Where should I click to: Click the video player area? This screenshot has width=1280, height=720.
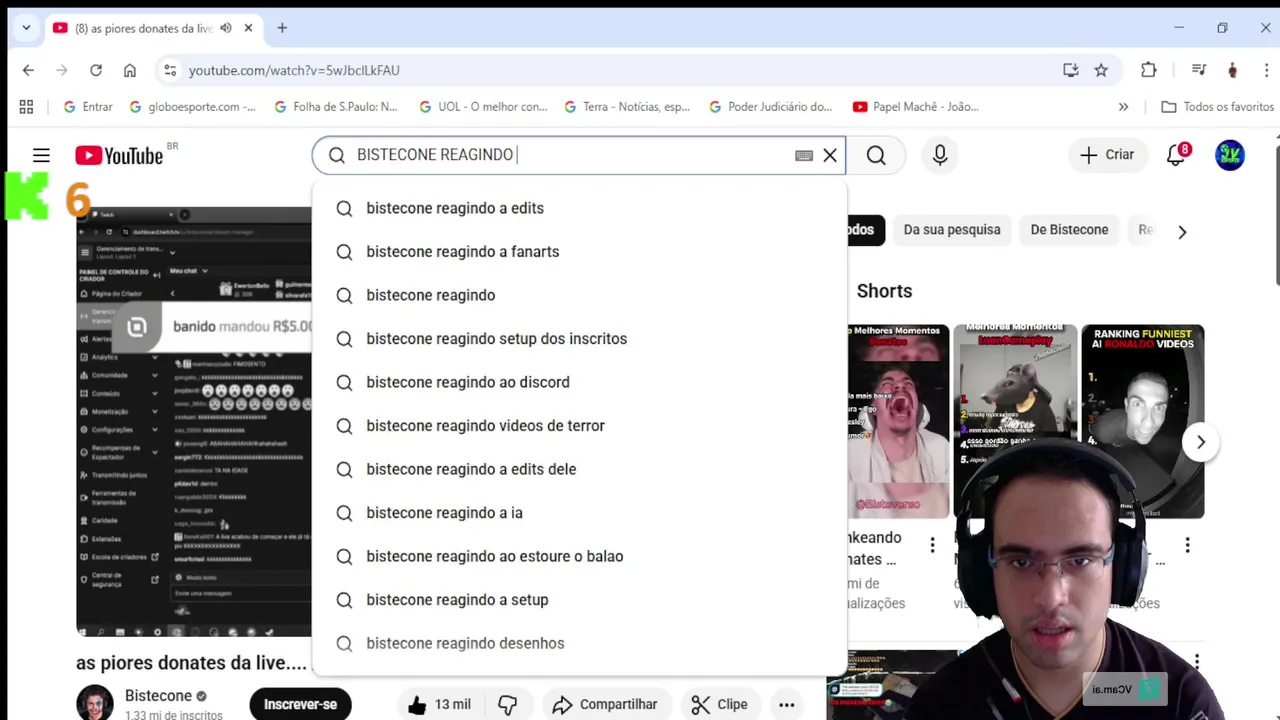point(194,422)
